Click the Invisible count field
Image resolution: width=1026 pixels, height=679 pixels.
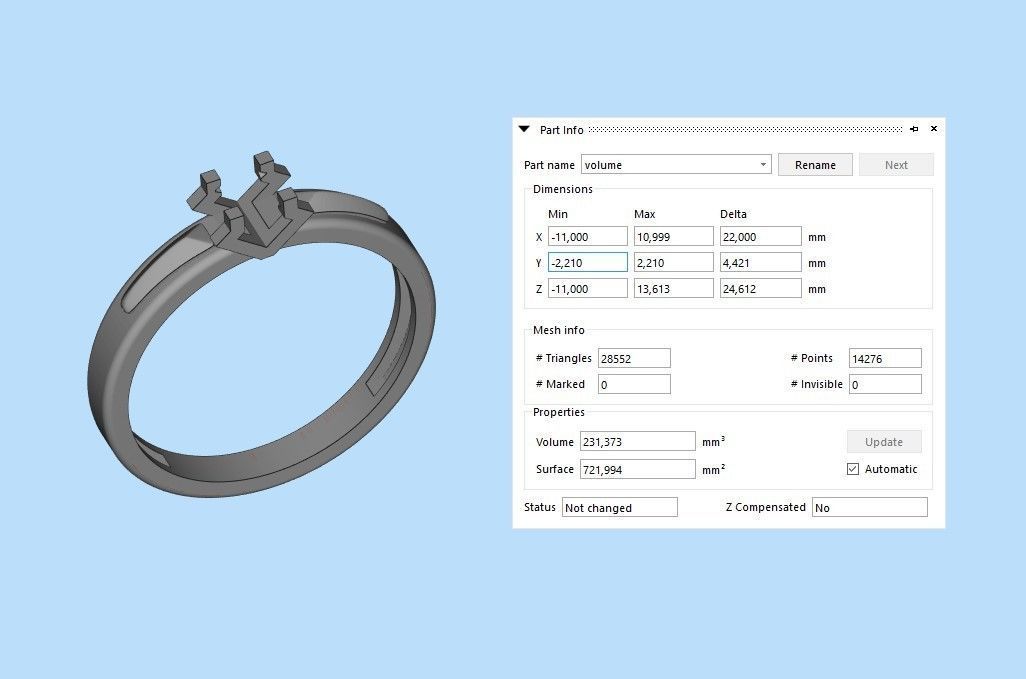point(885,384)
